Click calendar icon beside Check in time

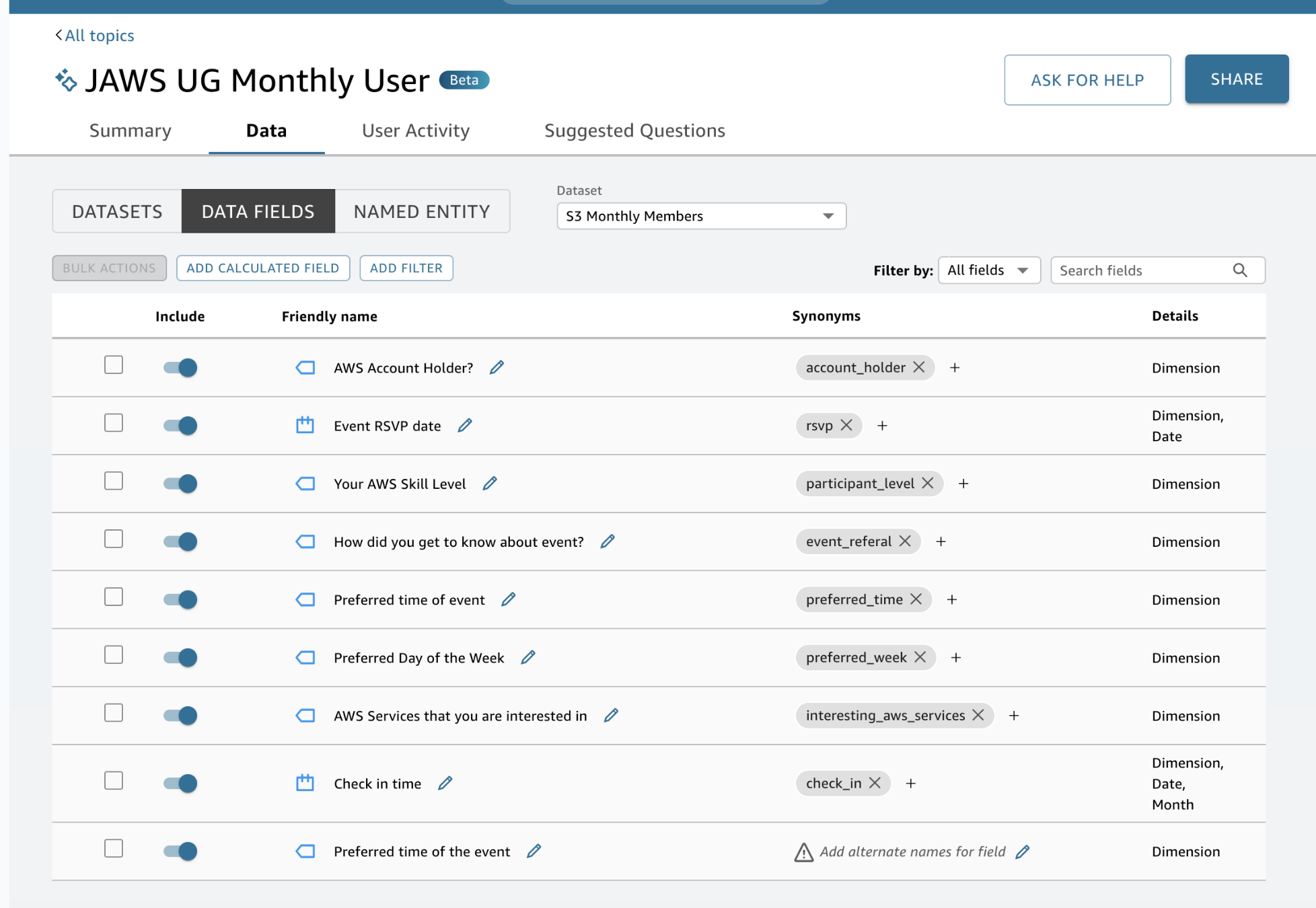coord(305,783)
